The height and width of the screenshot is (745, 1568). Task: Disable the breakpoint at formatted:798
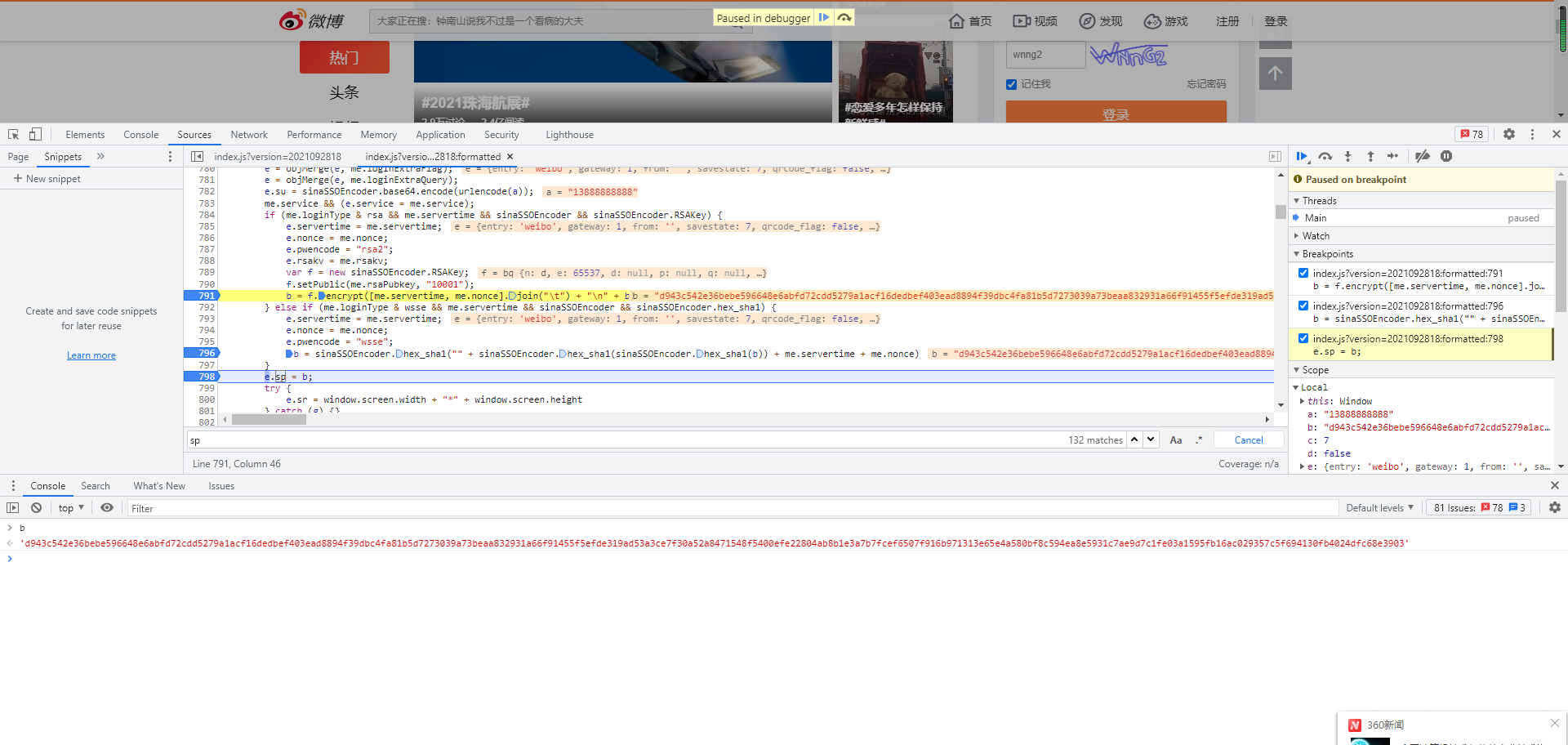pos(1303,338)
